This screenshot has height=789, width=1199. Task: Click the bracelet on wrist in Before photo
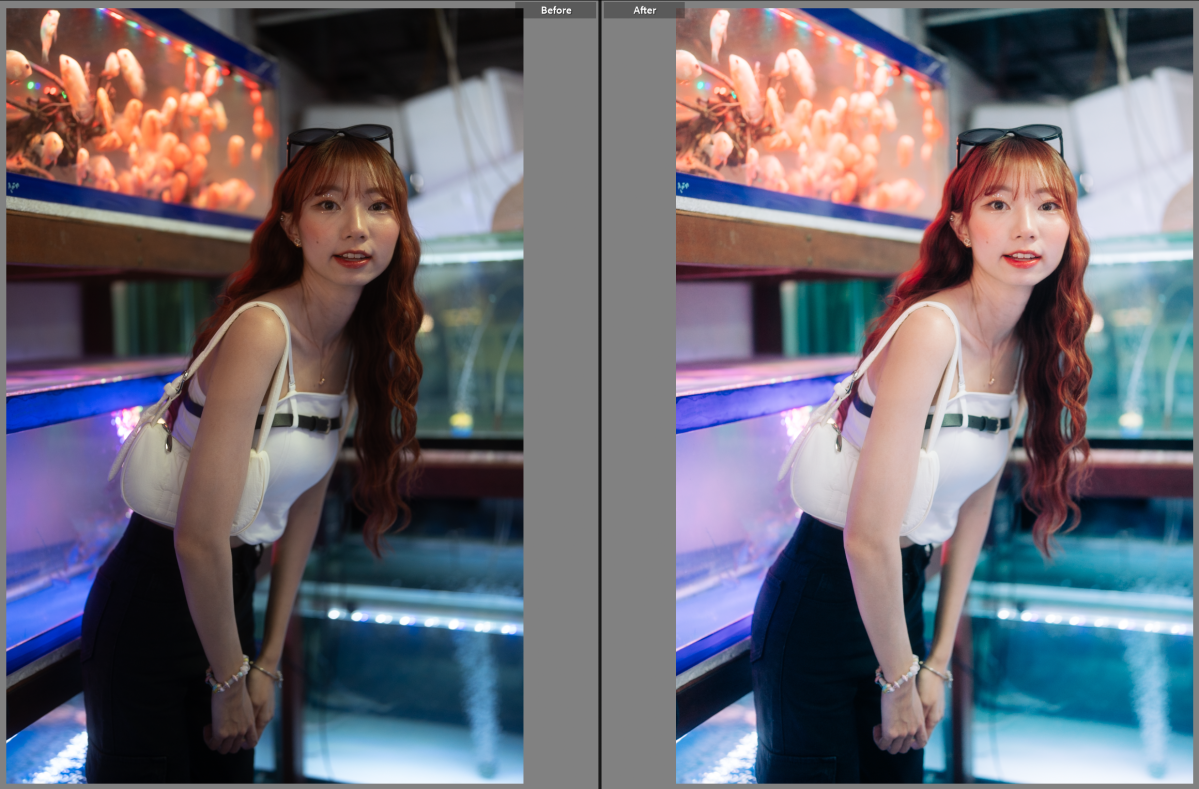[228, 675]
